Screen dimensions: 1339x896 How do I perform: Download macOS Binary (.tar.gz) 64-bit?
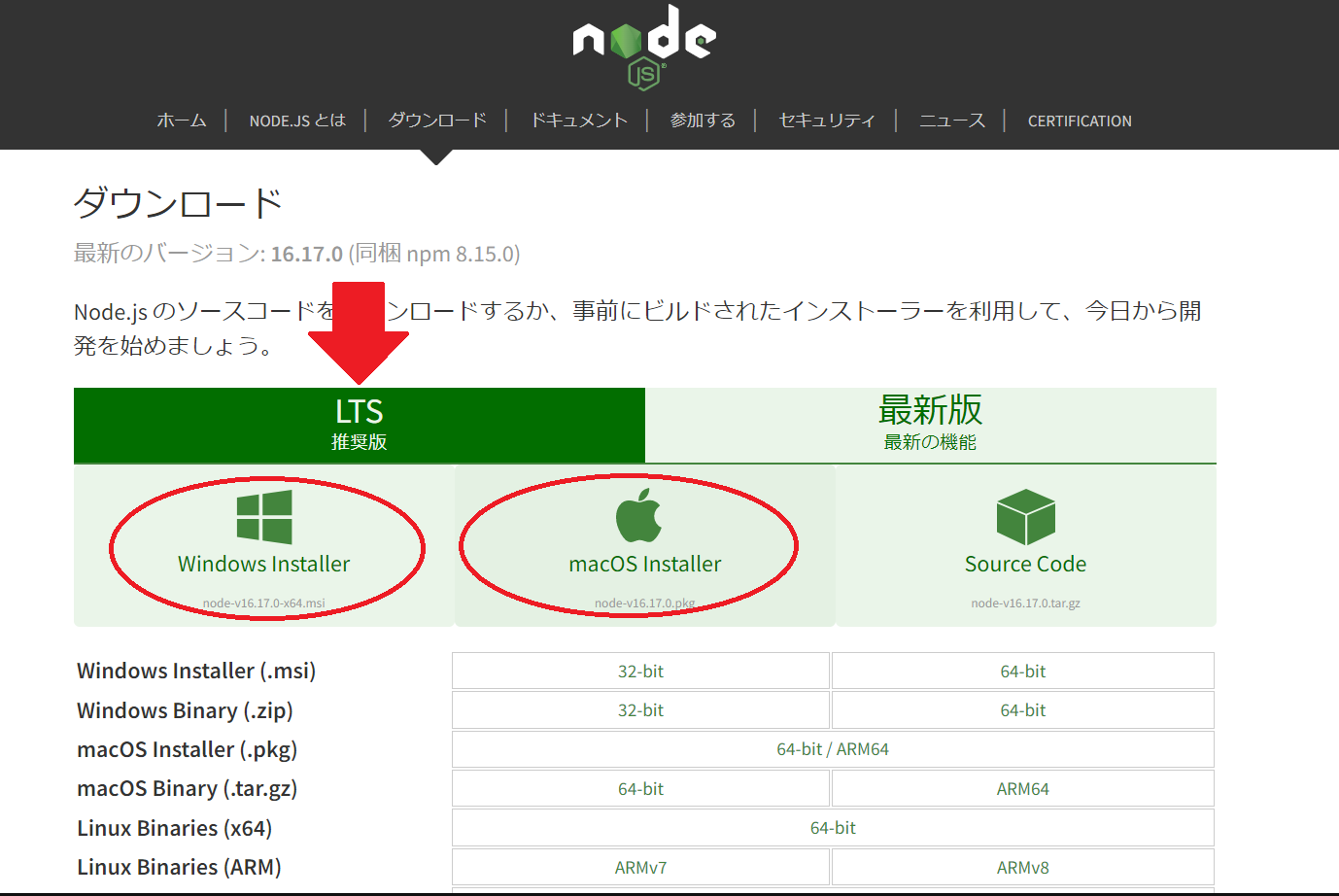tap(640, 789)
